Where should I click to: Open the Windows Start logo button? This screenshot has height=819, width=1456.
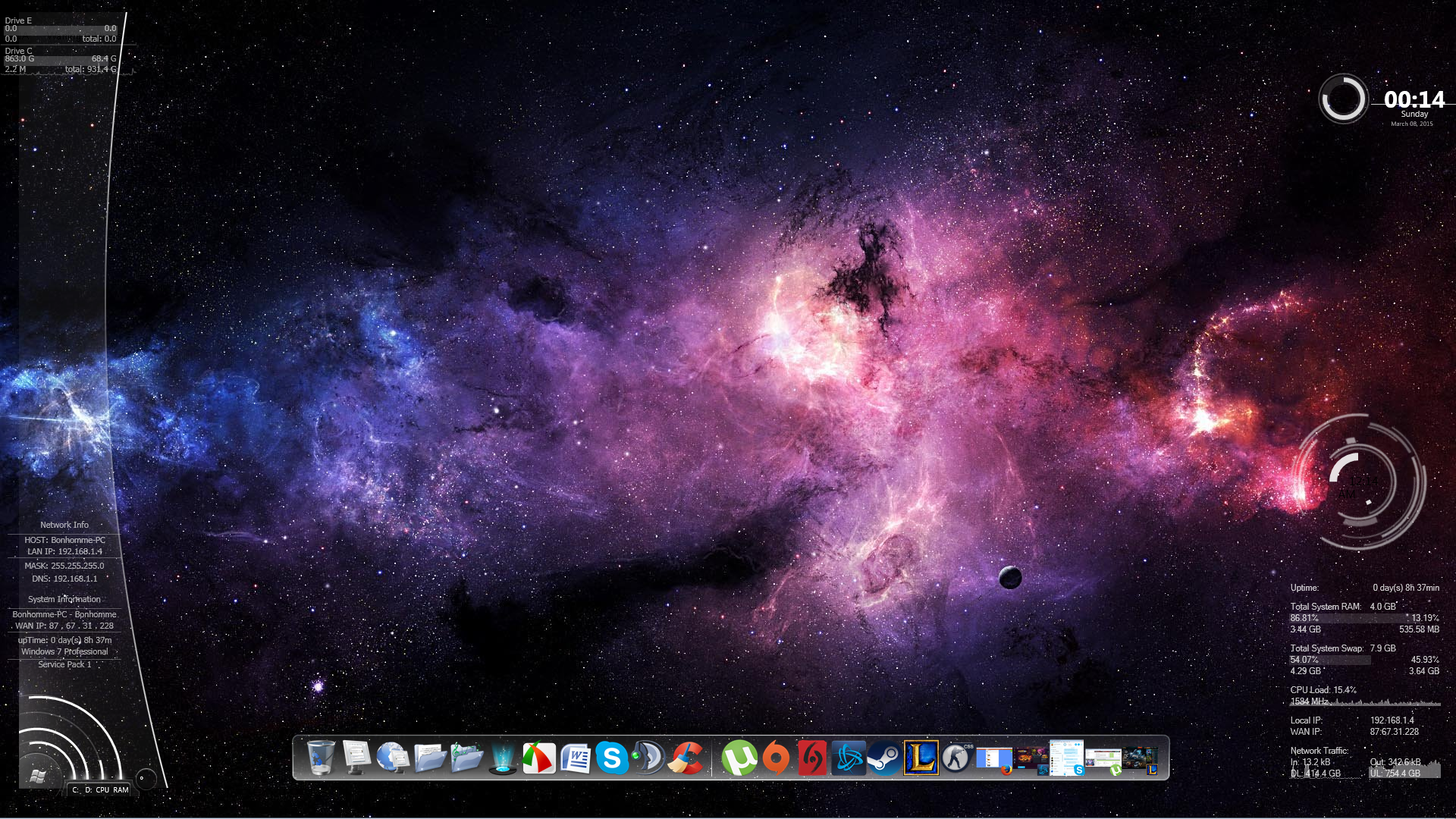[x=37, y=775]
